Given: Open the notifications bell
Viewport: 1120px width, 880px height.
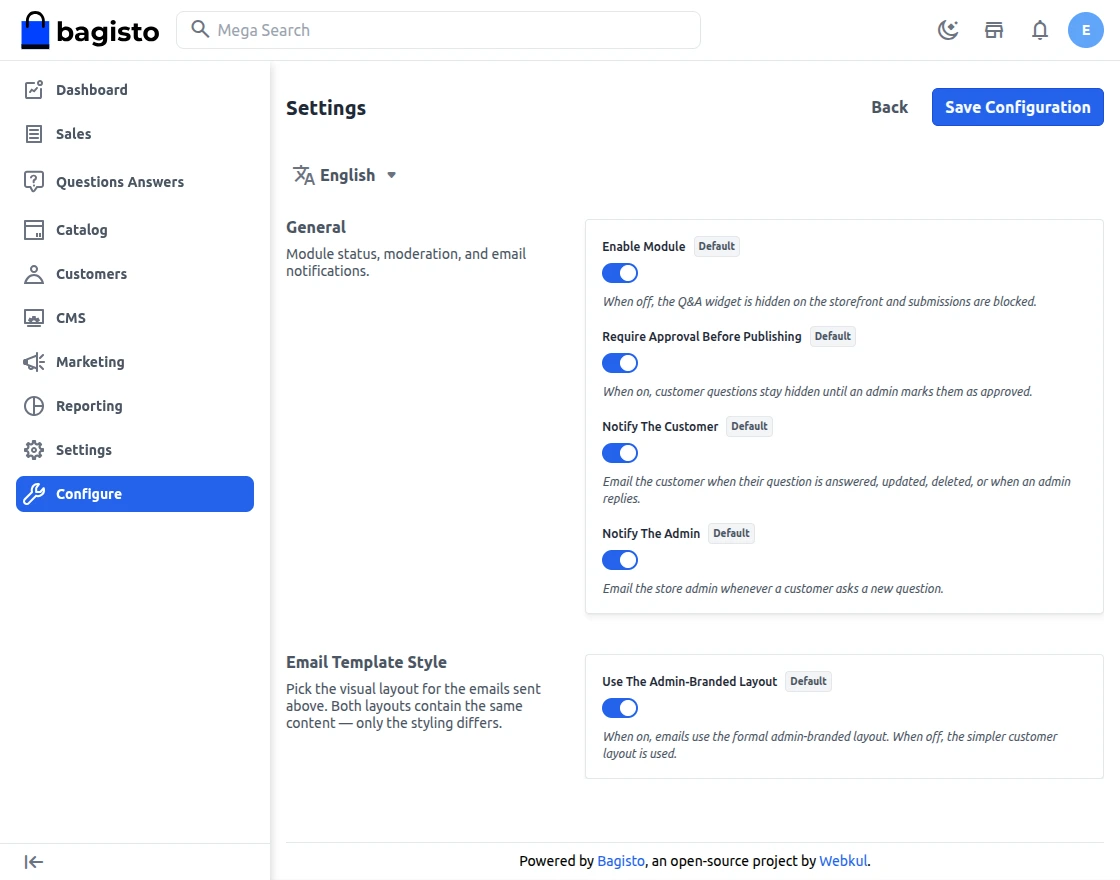Looking at the screenshot, I should [1040, 30].
